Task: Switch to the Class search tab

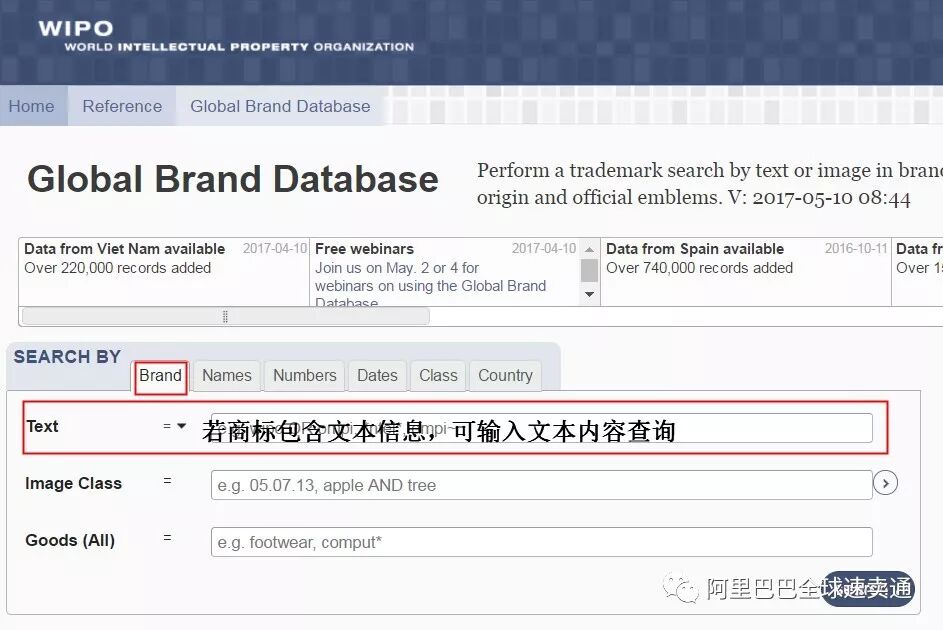Action: point(438,376)
